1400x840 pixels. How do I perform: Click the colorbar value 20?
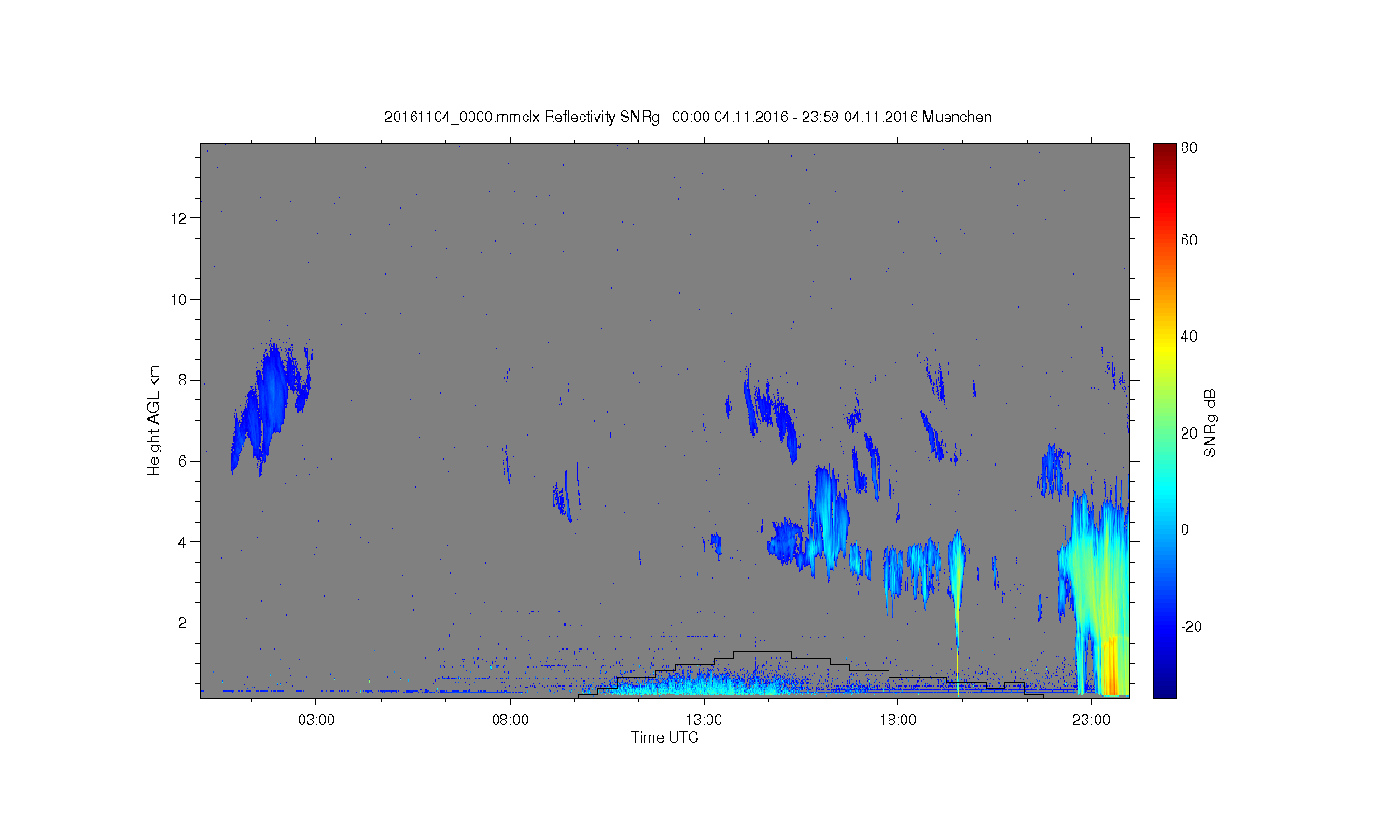[1189, 433]
